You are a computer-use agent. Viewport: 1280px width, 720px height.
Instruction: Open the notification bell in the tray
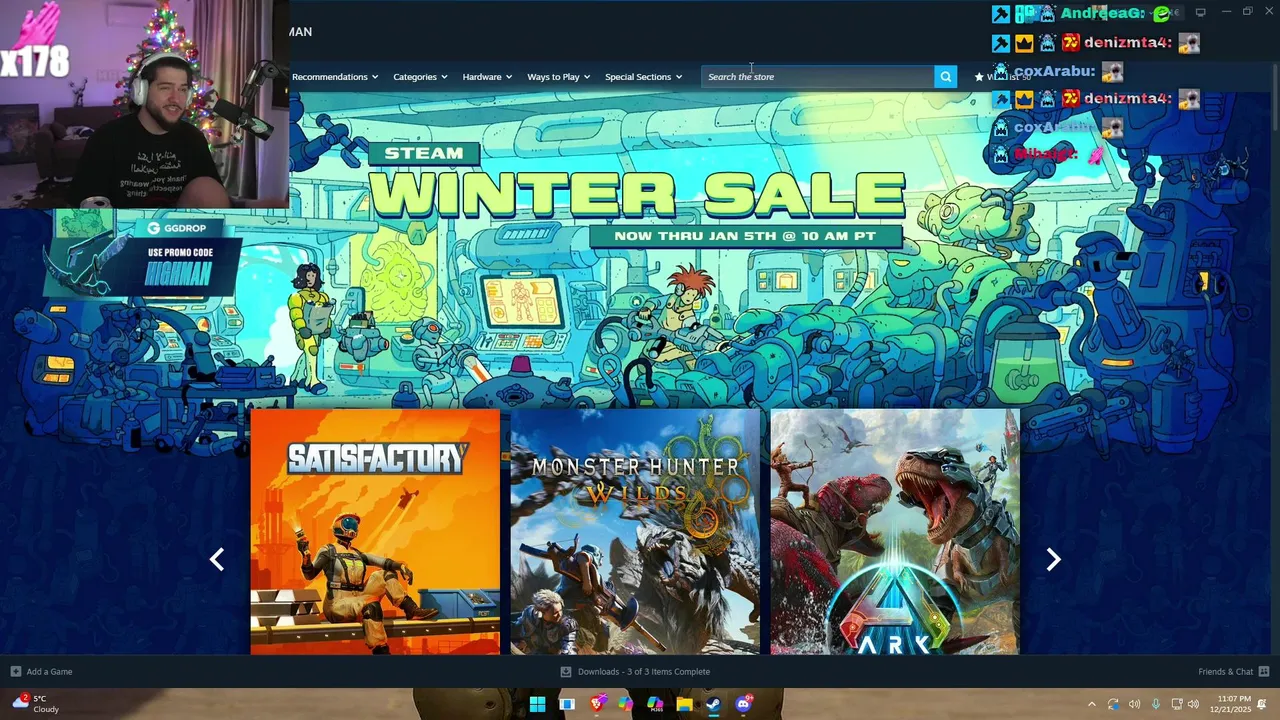point(1262,704)
